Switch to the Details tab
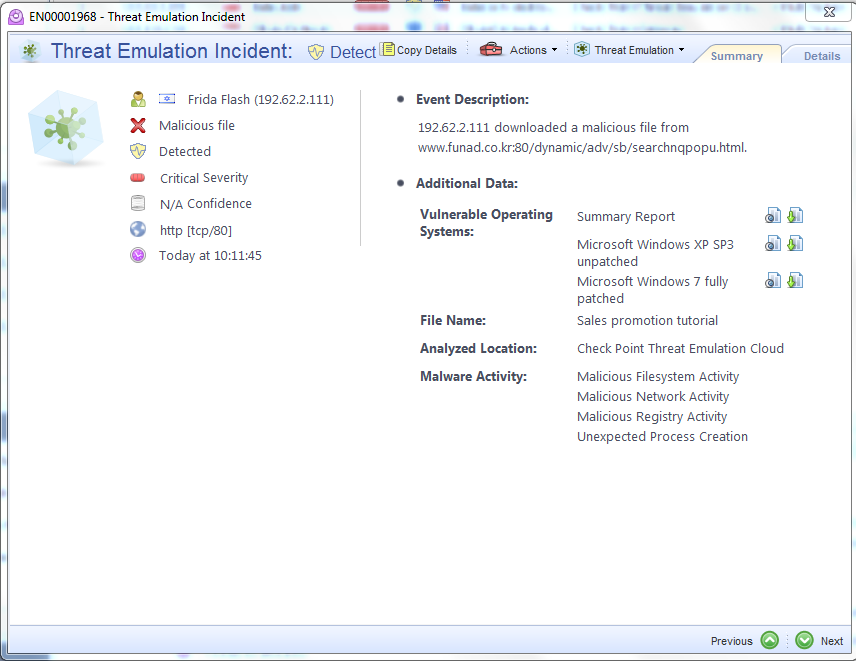The width and height of the screenshot is (856, 661). coord(822,56)
